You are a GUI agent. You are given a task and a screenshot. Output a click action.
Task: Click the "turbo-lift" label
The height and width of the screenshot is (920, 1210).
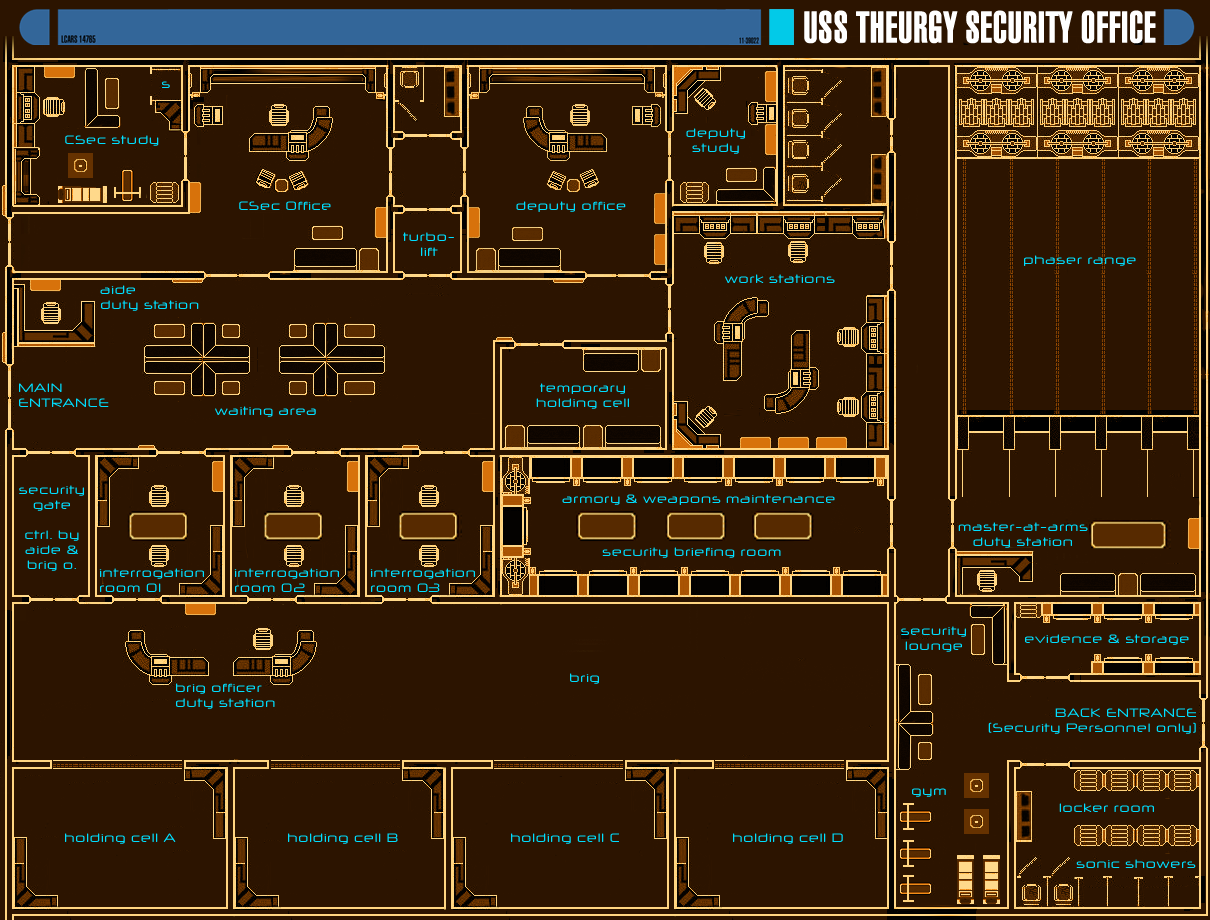pyautogui.click(x=428, y=244)
